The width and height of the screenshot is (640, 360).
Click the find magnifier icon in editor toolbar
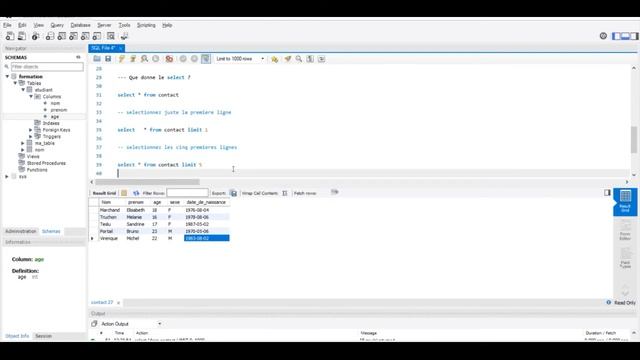[299, 59]
